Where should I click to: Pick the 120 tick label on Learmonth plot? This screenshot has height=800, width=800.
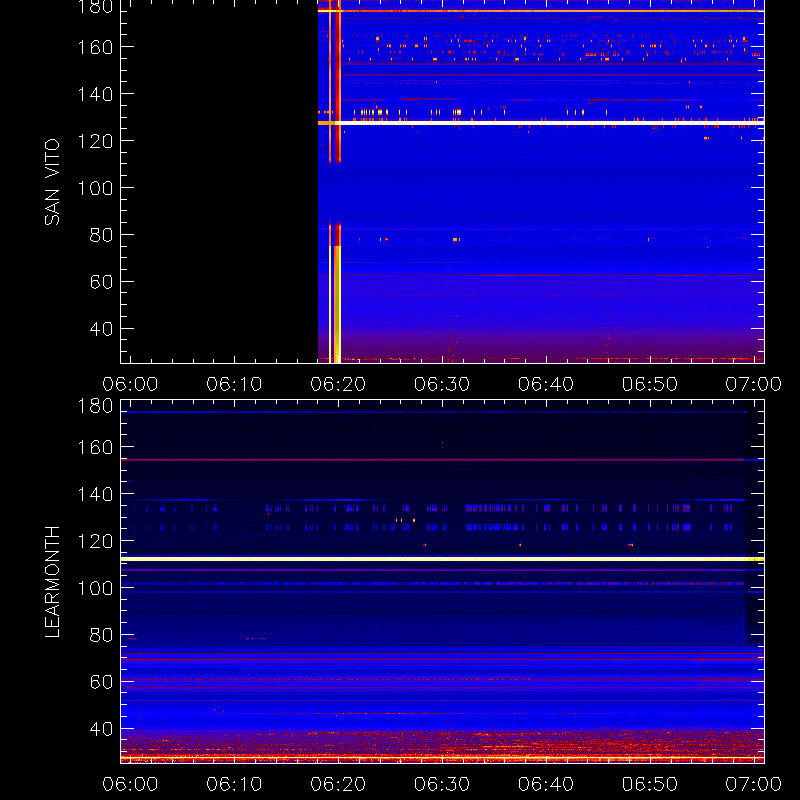[95, 541]
